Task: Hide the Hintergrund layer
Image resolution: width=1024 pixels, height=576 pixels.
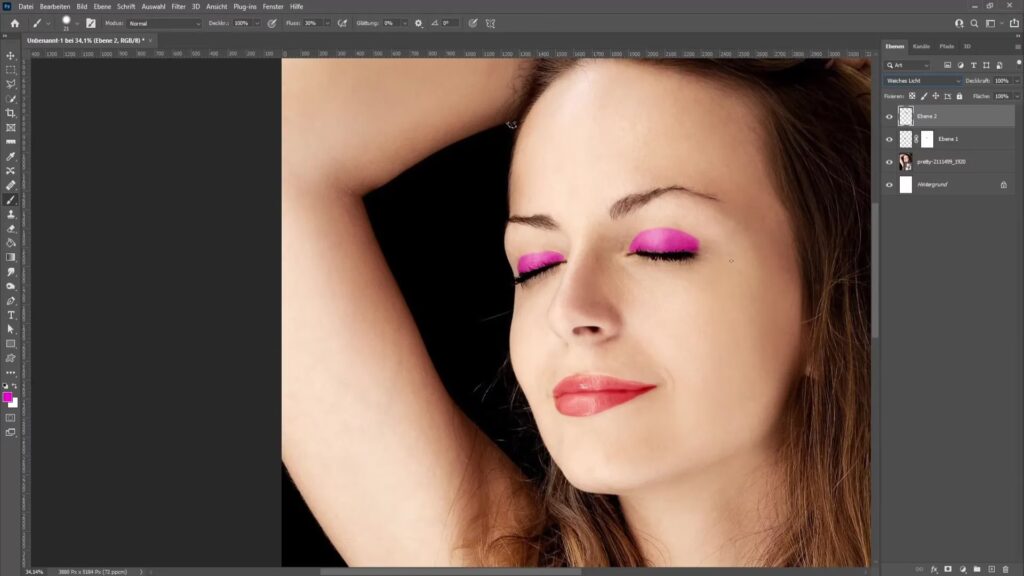Action: pos(889,185)
